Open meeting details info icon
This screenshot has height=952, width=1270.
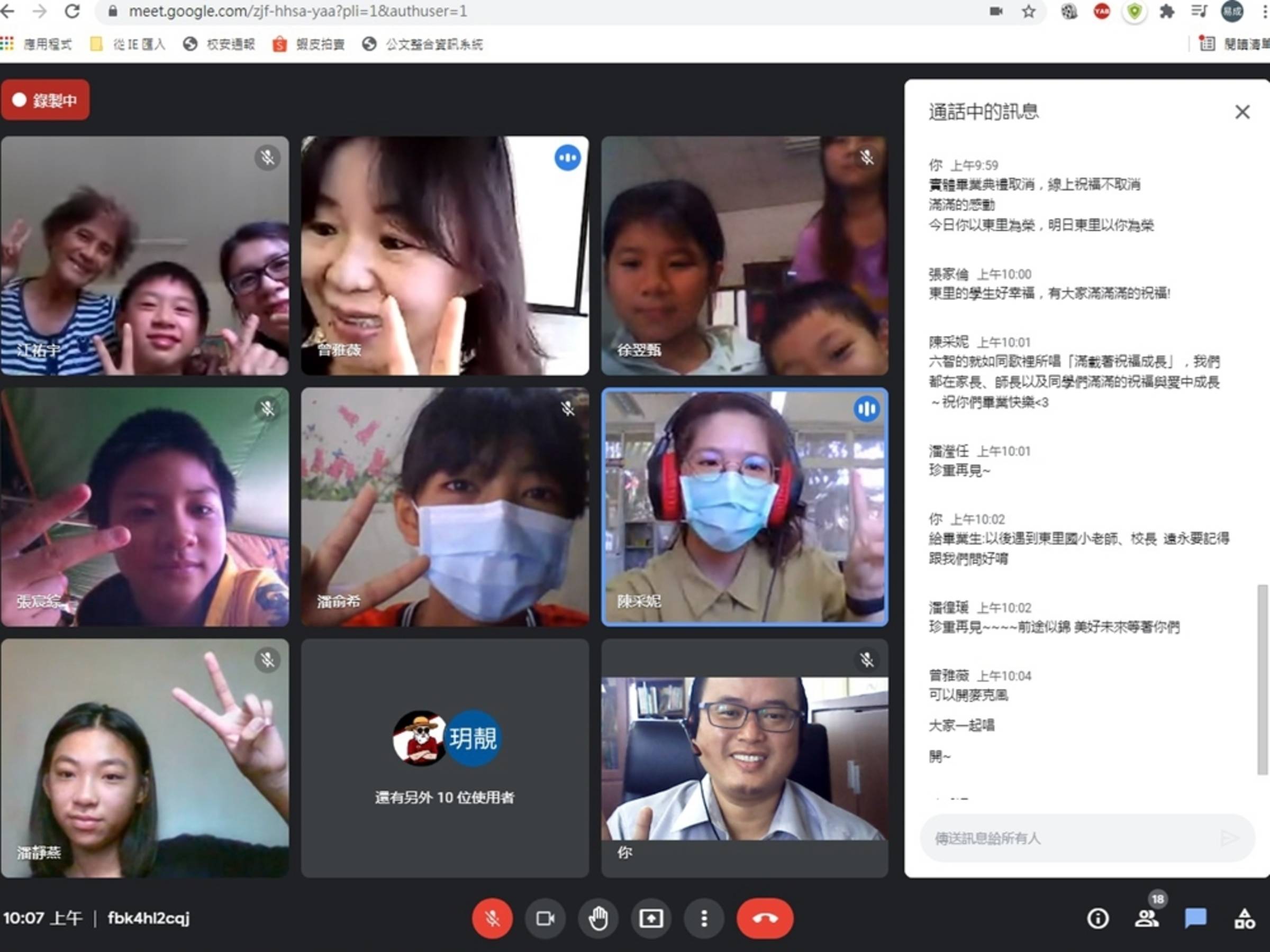tap(1097, 918)
